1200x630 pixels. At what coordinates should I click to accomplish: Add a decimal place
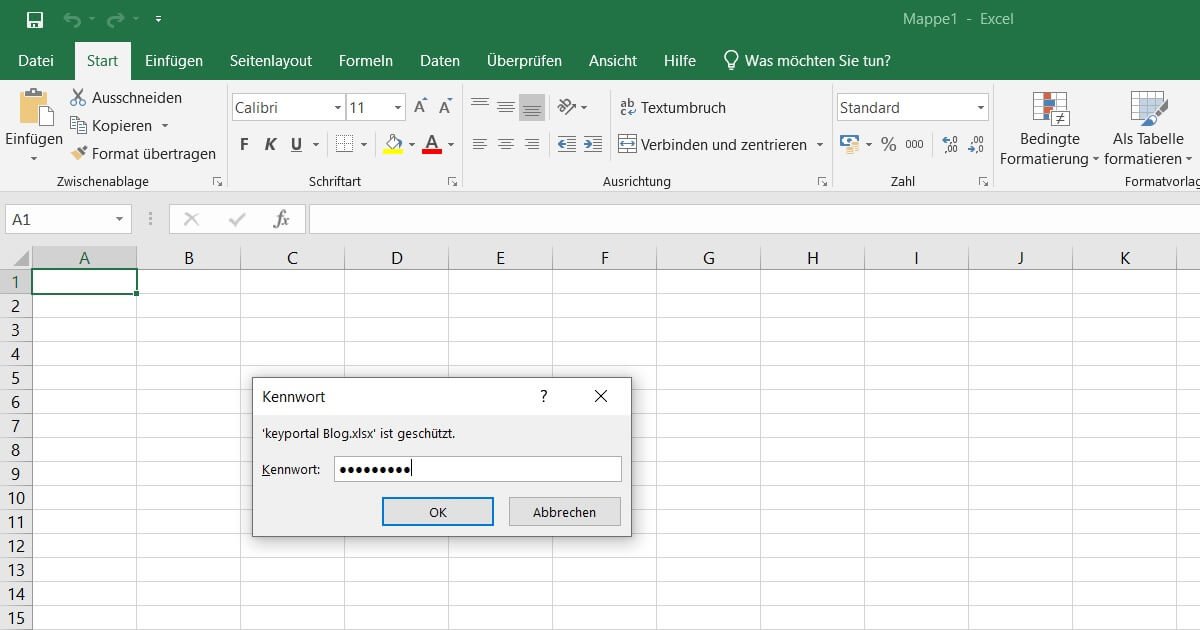click(950, 145)
